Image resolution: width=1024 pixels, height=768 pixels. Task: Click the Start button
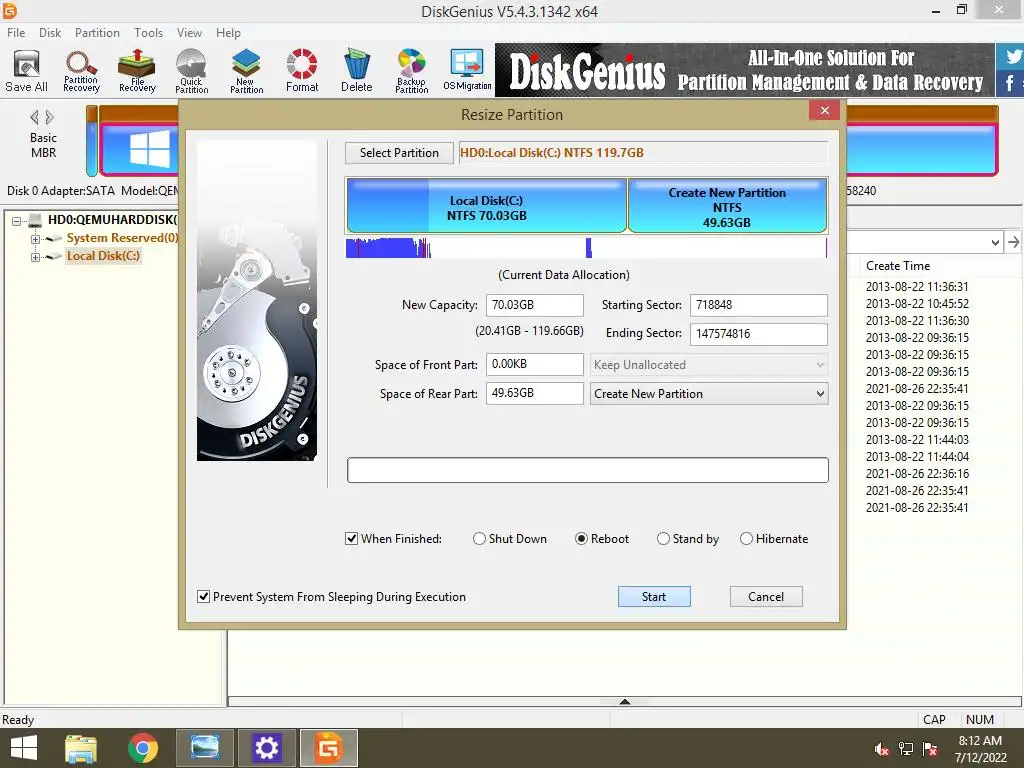pos(654,596)
